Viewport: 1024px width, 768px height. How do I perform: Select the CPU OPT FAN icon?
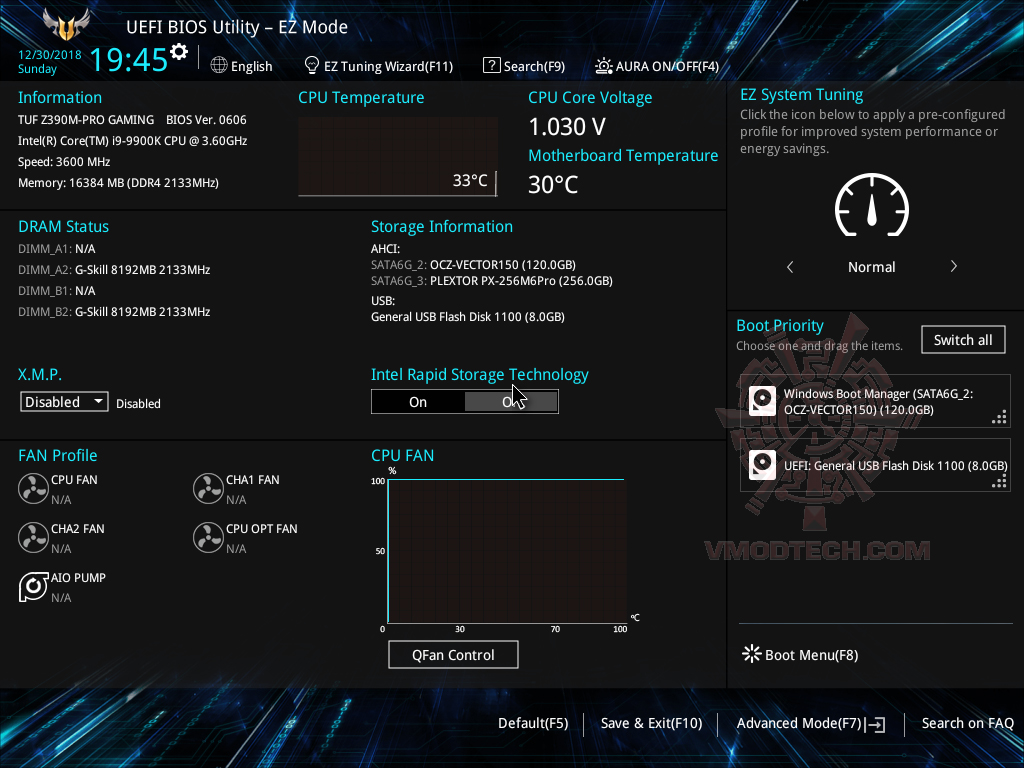[x=208, y=537]
